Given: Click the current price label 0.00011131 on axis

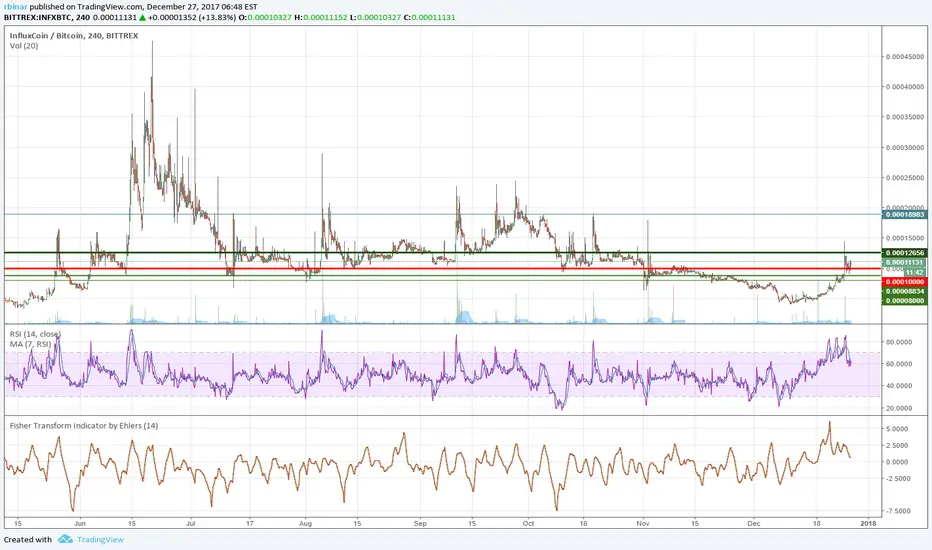Looking at the screenshot, I should pos(905,262).
